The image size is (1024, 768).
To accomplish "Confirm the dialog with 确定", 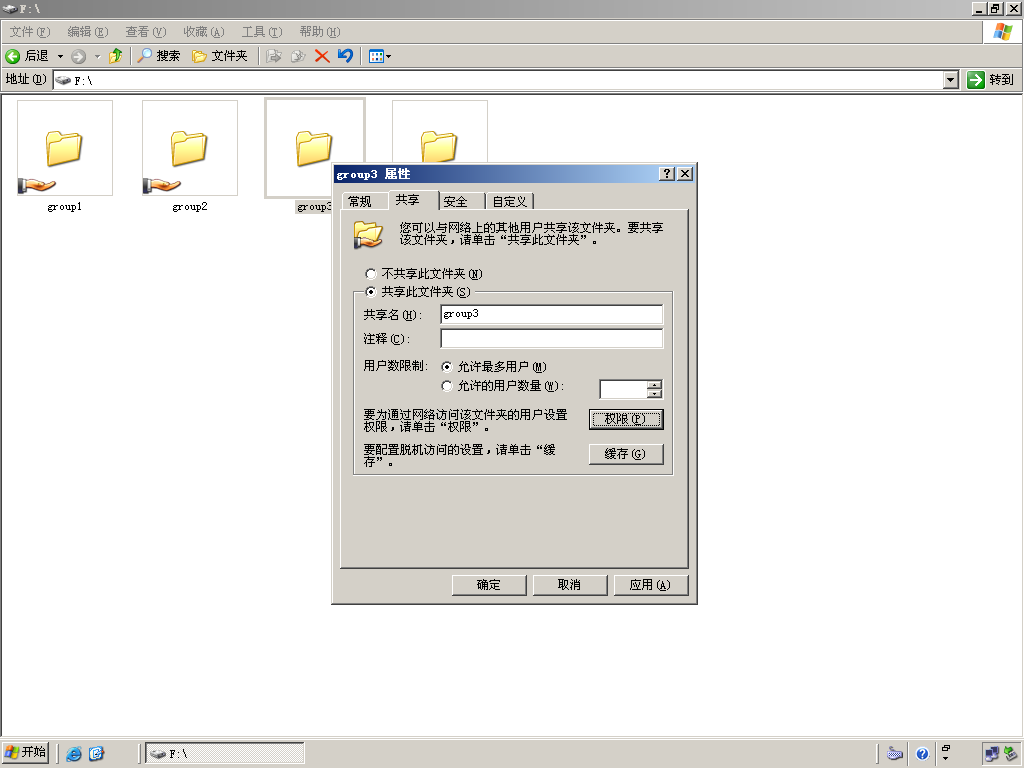I will click(488, 585).
